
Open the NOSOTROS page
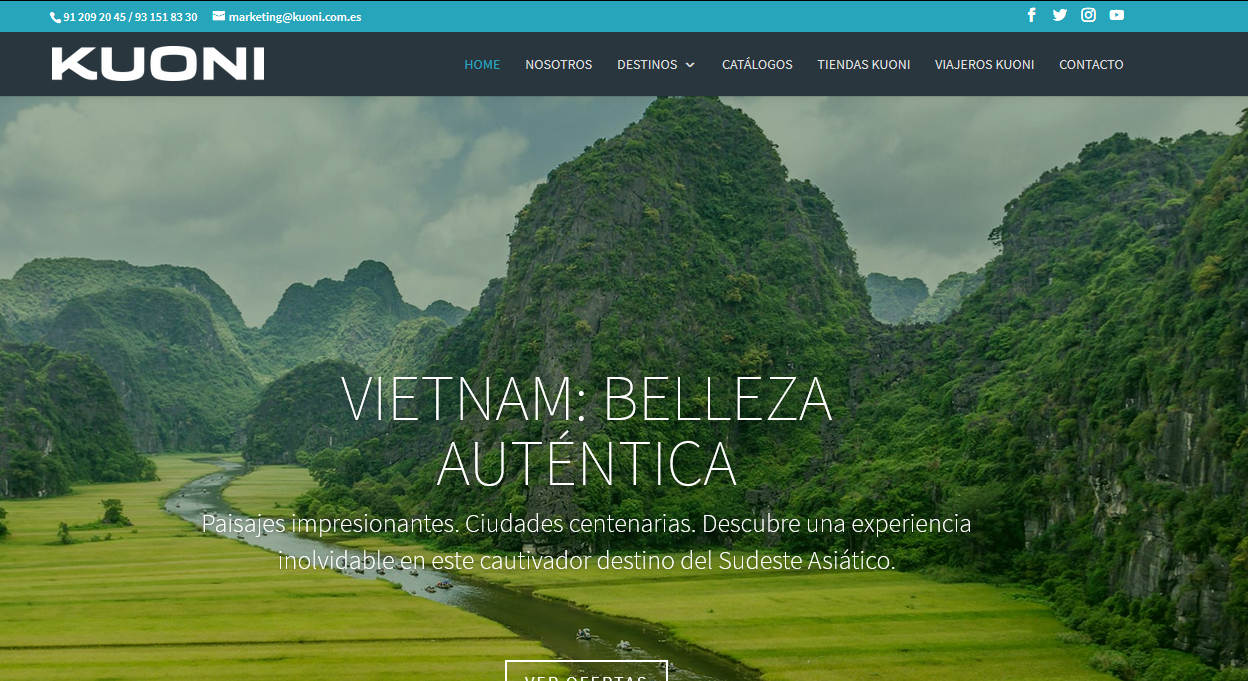[x=559, y=64]
